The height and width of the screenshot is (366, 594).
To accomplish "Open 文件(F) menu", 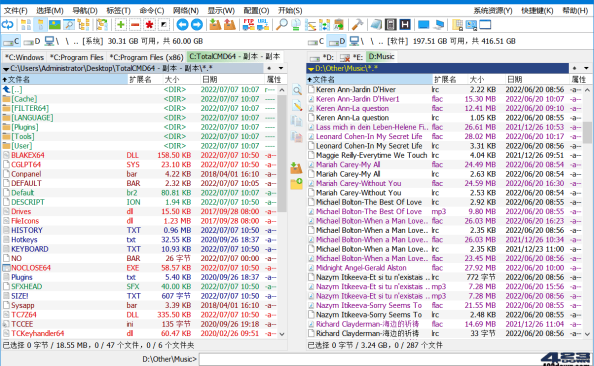I will [16, 11].
